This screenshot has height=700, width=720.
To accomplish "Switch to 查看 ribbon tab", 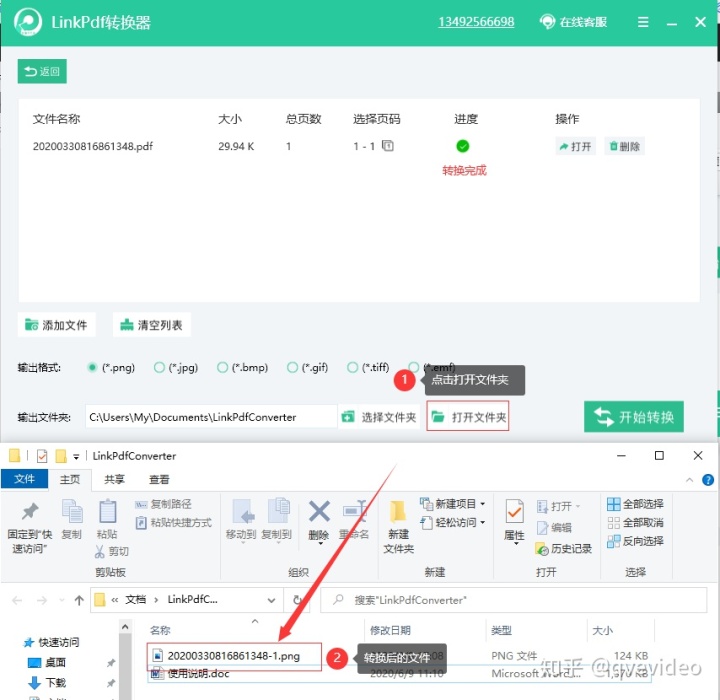I will [159, 480].
